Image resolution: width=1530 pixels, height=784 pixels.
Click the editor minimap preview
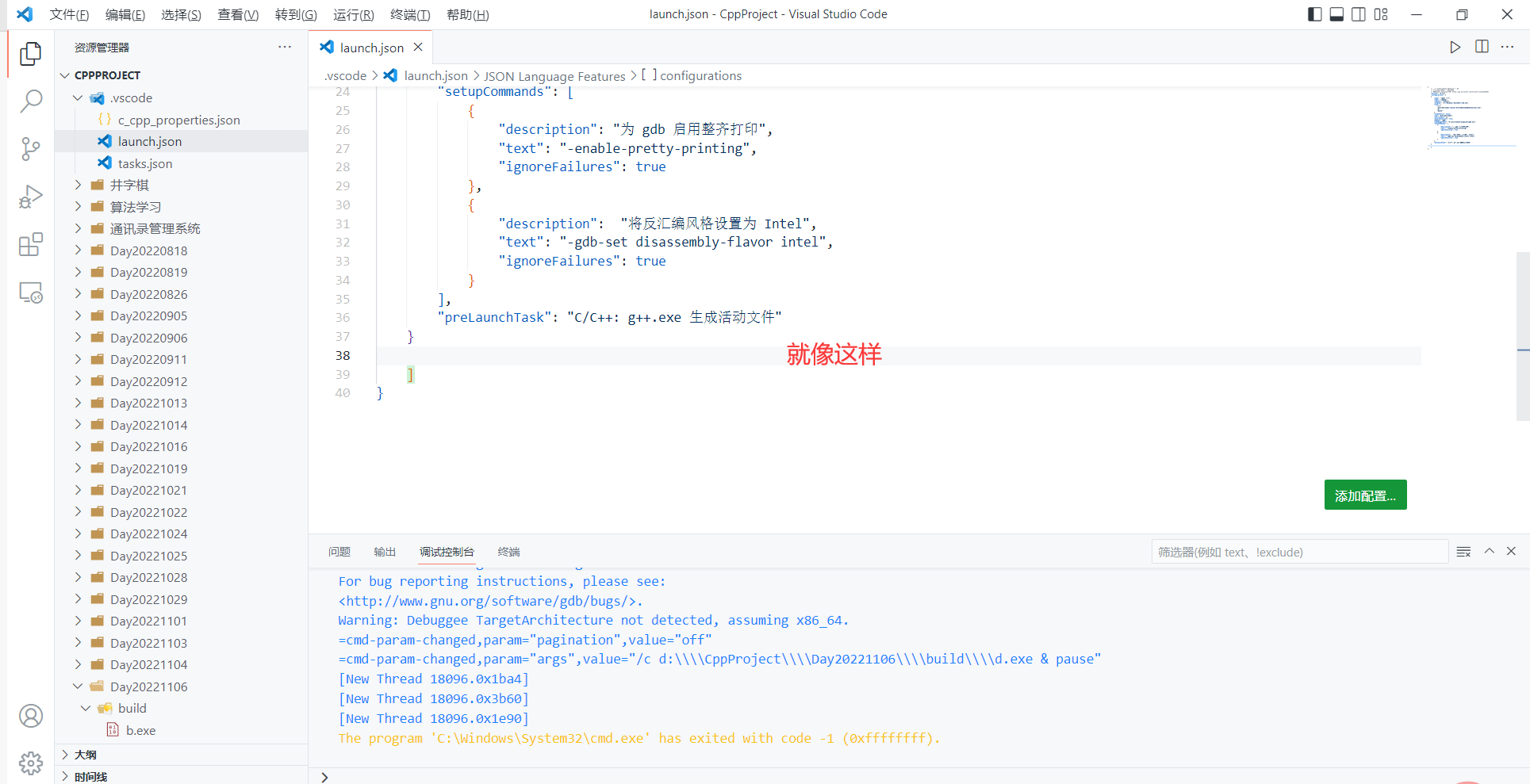coord(1471,117)
